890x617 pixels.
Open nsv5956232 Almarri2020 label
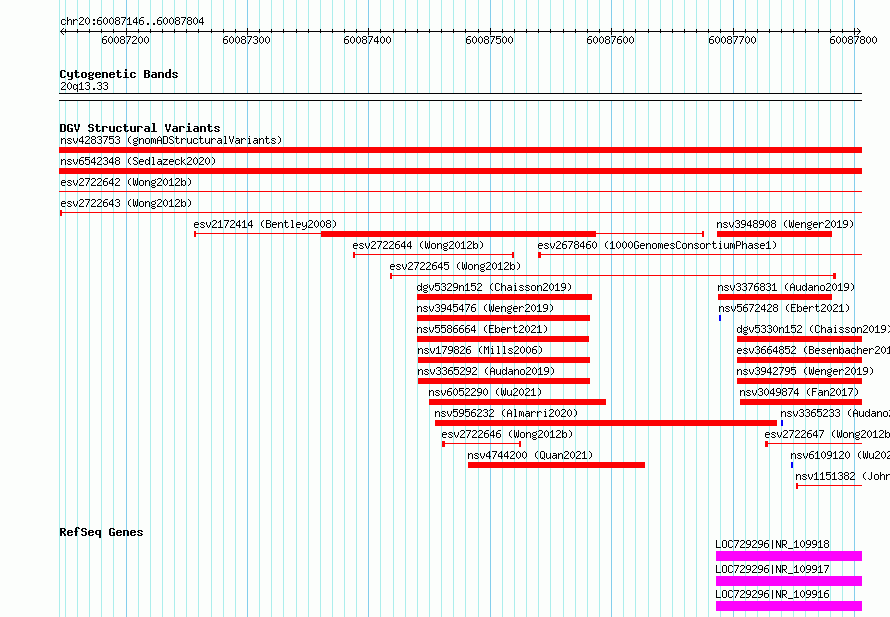click(x=506, y=413)
